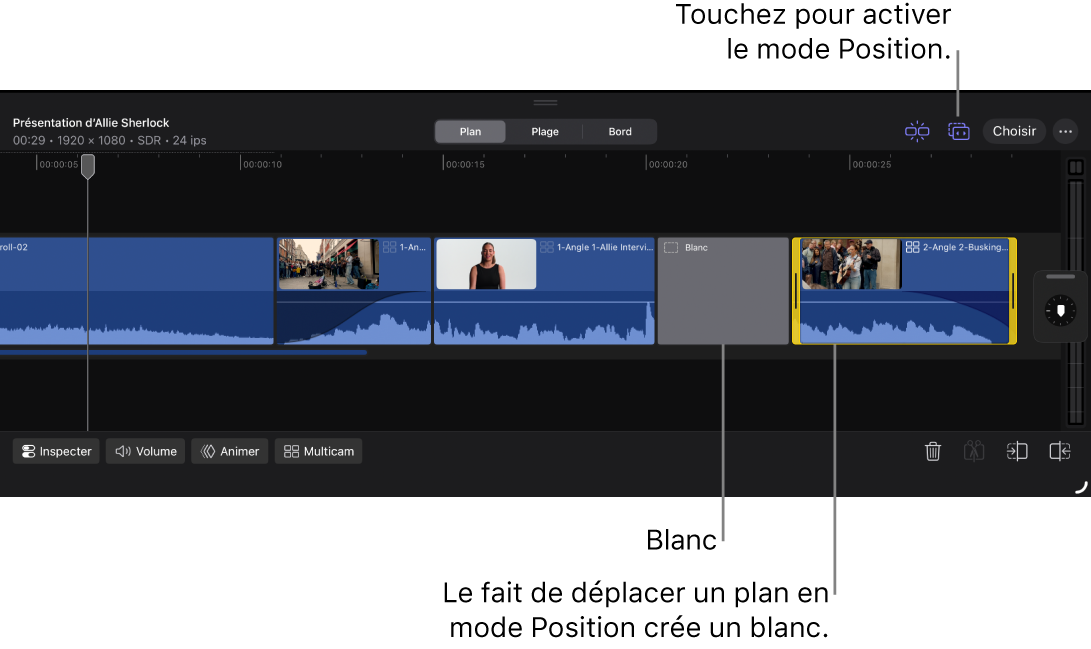Viewport: 1091px width, 649px height.
Task: Click the trim start icon
Action: pos(1017,451)
